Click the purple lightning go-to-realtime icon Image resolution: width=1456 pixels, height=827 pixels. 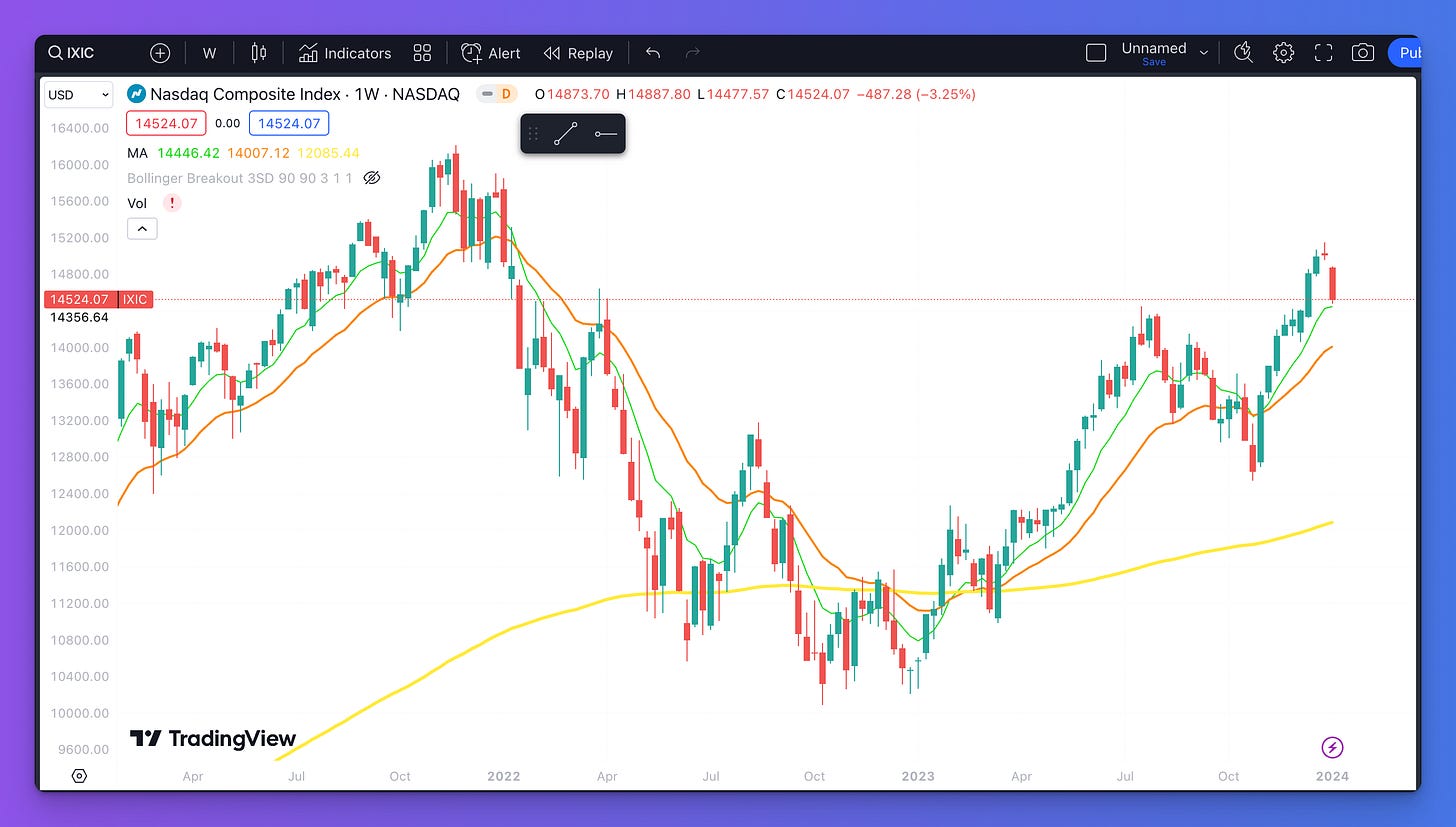1332,747
